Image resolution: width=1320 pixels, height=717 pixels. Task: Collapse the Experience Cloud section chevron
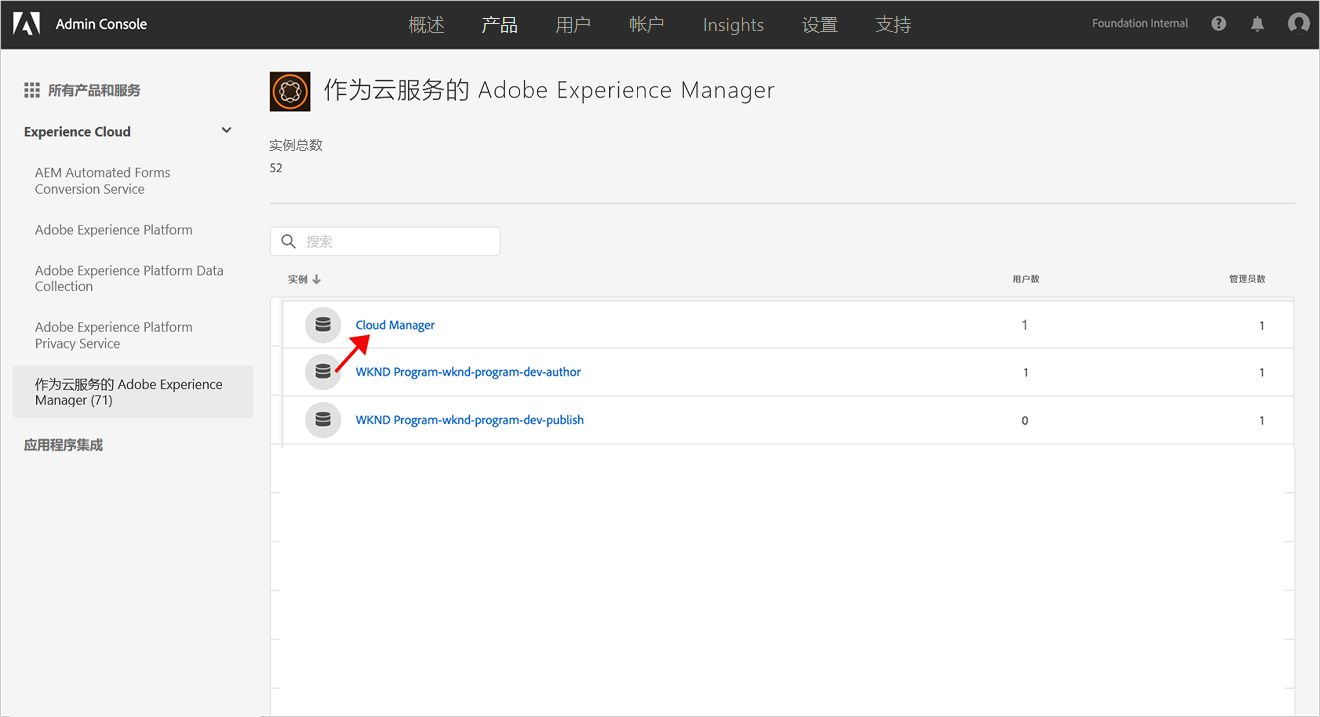pyautogui.click(x=226, y=131)
